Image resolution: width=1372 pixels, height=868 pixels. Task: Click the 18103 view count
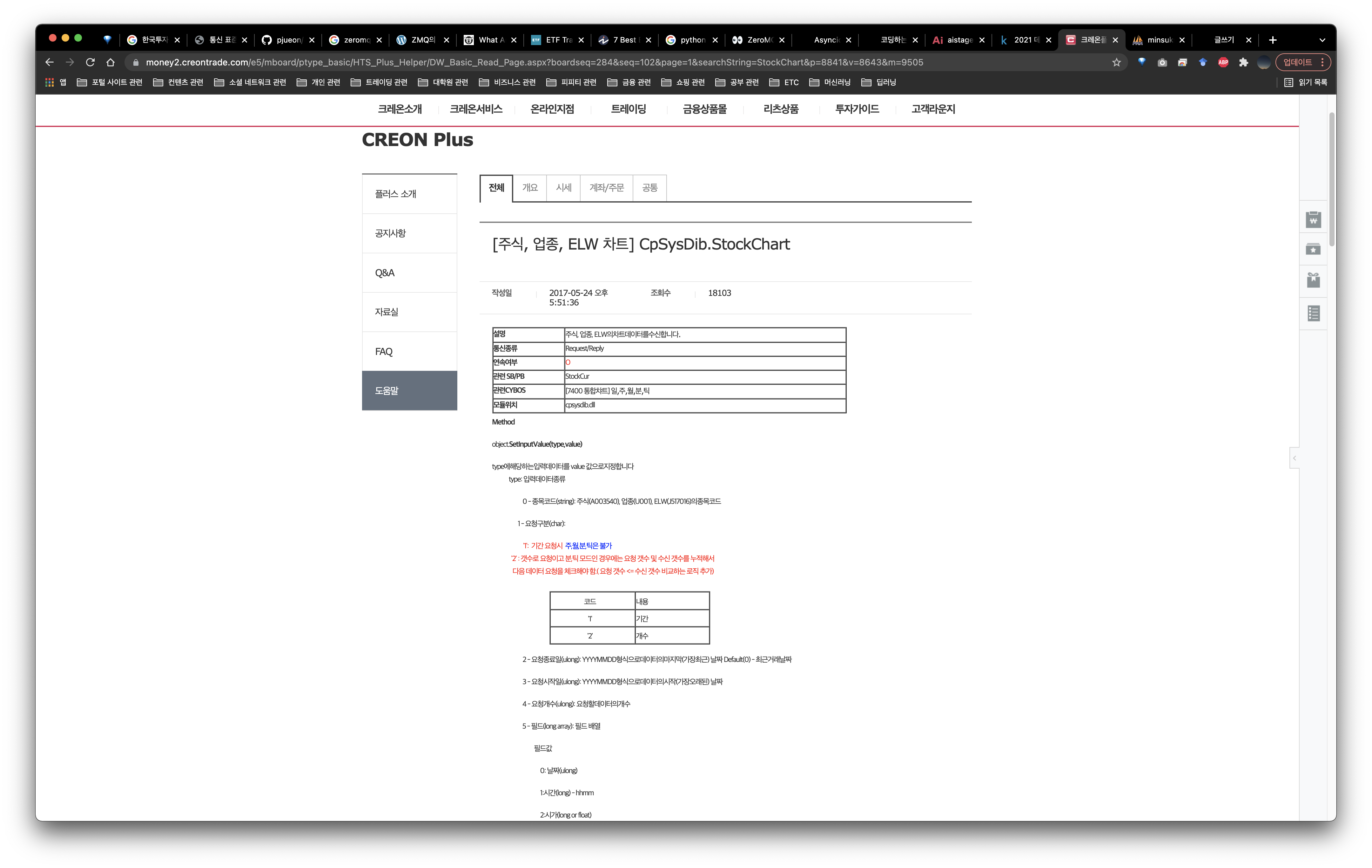719,293
